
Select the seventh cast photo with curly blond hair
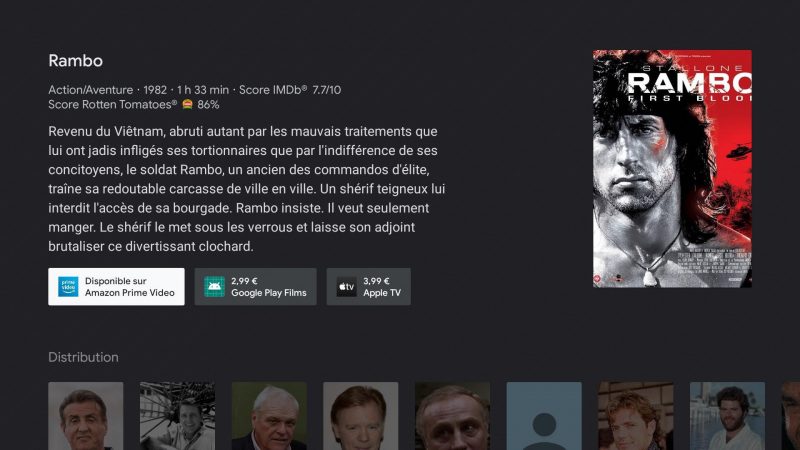636,416
